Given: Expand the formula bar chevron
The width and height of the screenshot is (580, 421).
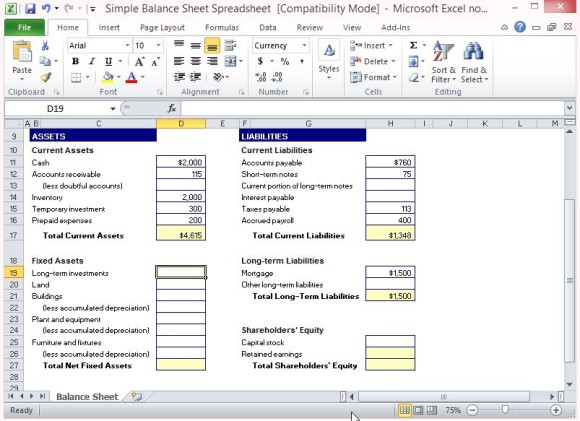Looking at the screenshot, I should tap(569, 108).
